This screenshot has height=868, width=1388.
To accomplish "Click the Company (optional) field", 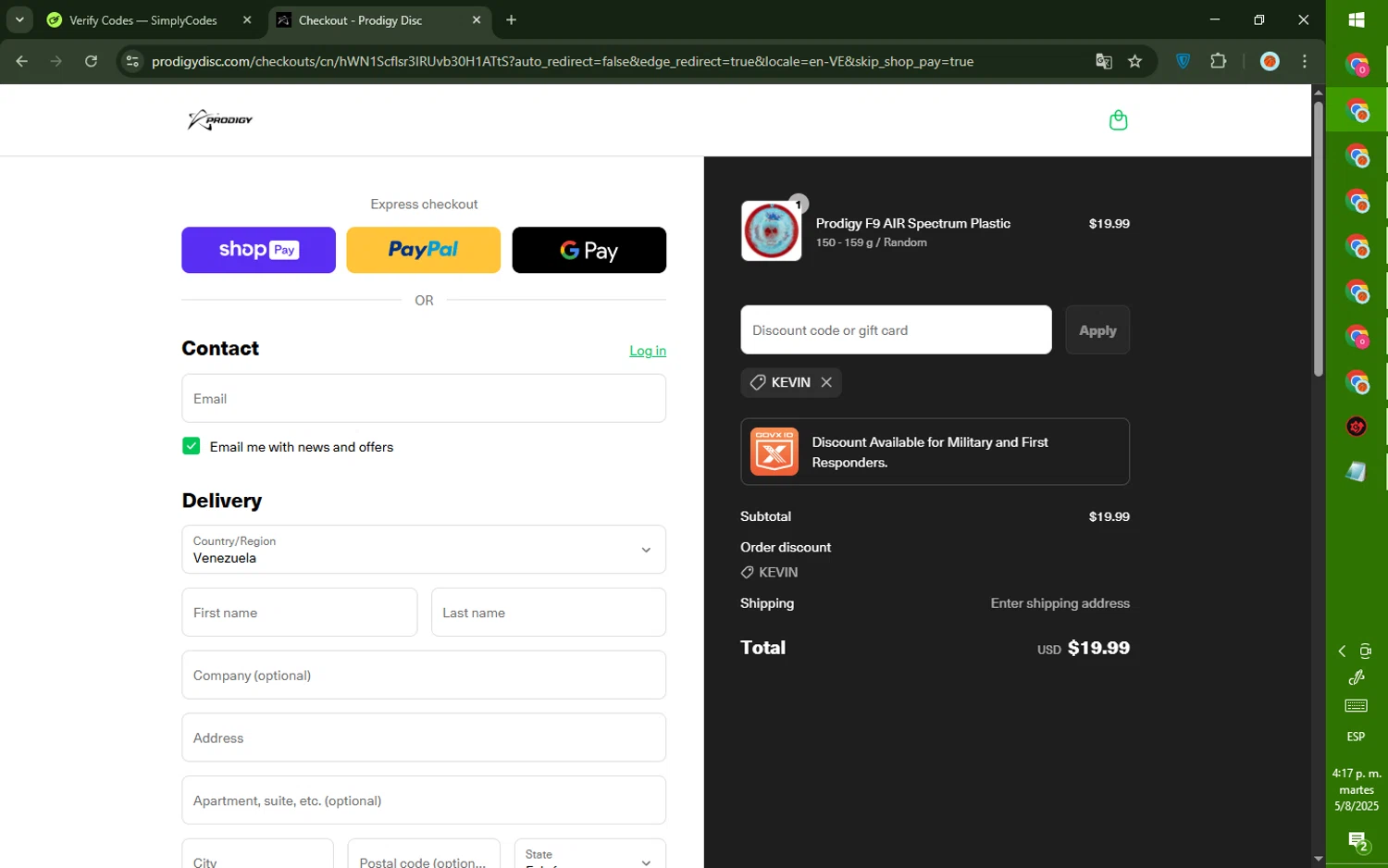I will pyautogui.click(x=424, y=676).
